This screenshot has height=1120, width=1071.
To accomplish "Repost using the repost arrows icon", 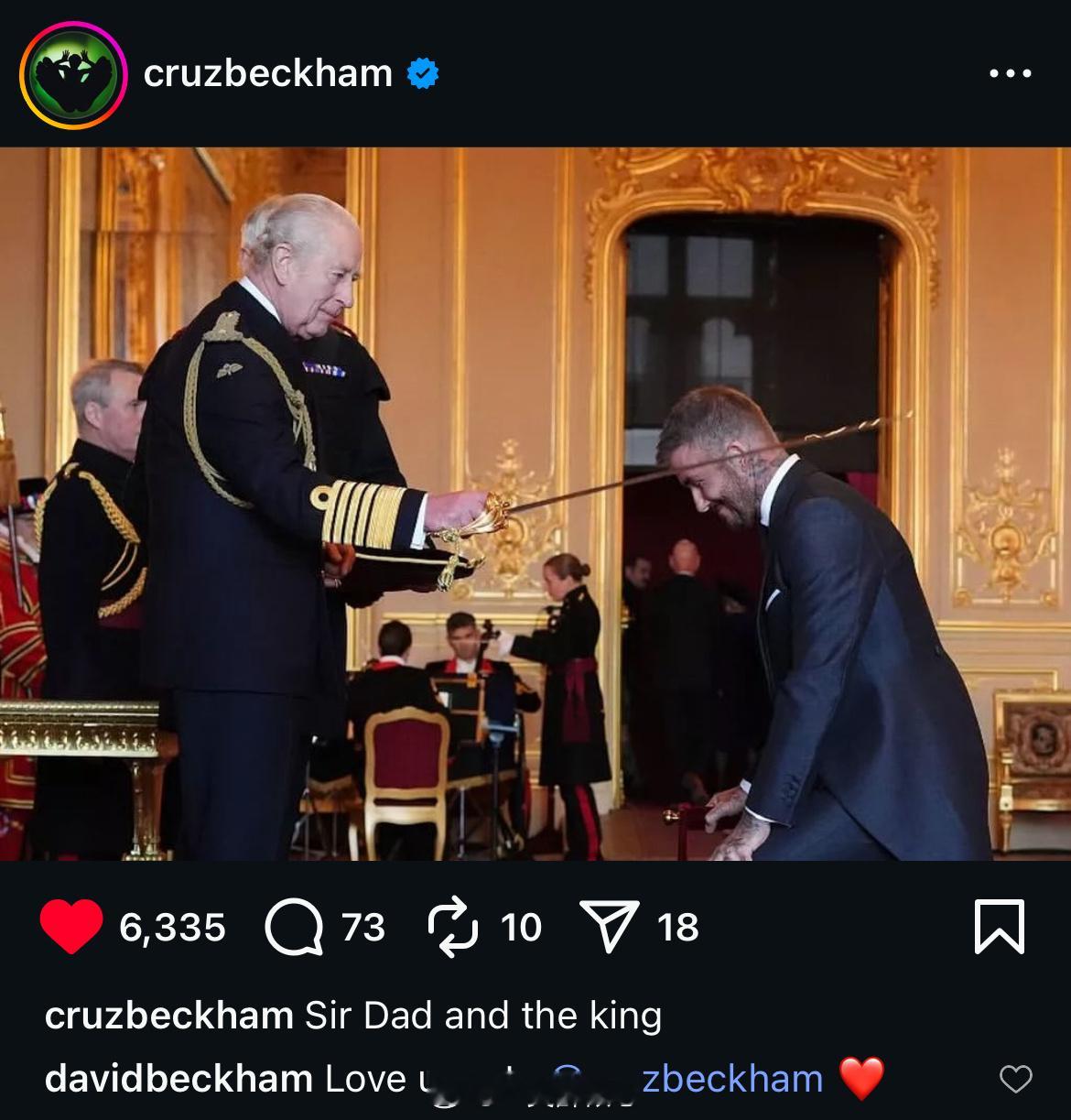I will [x=453, y=927].
